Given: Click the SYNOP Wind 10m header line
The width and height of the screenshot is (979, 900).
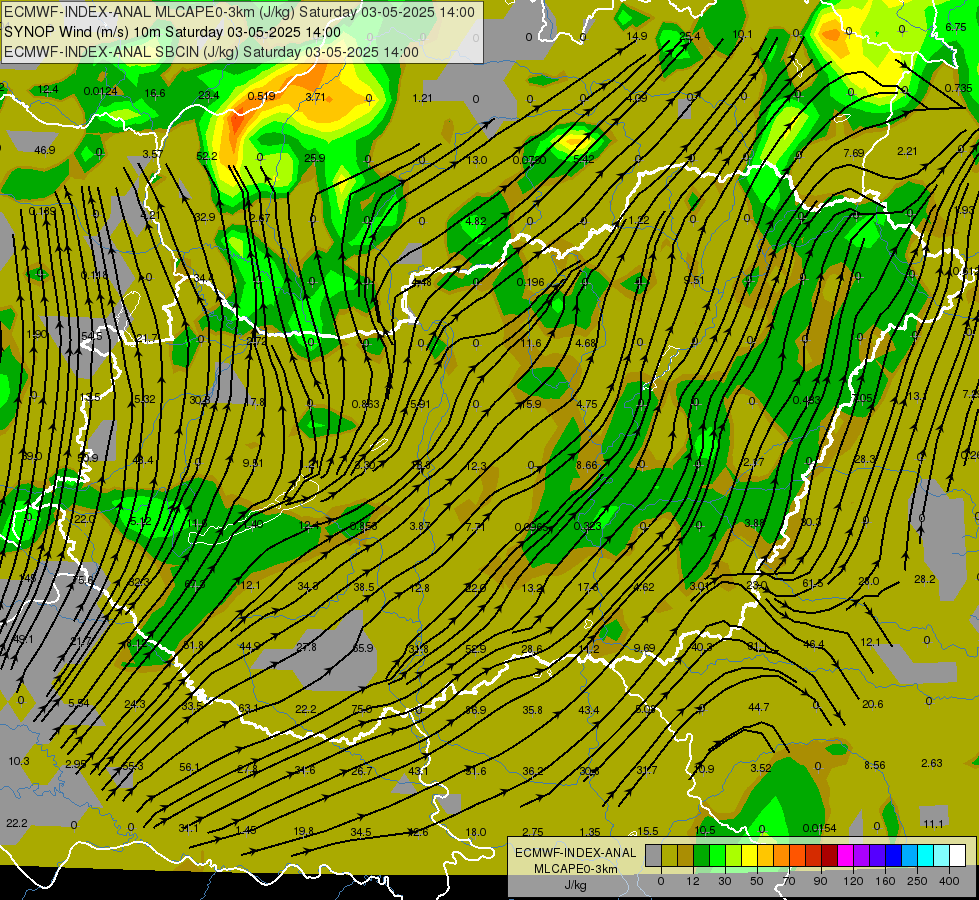Looking at the screenshot, I should tap(172, 32).
